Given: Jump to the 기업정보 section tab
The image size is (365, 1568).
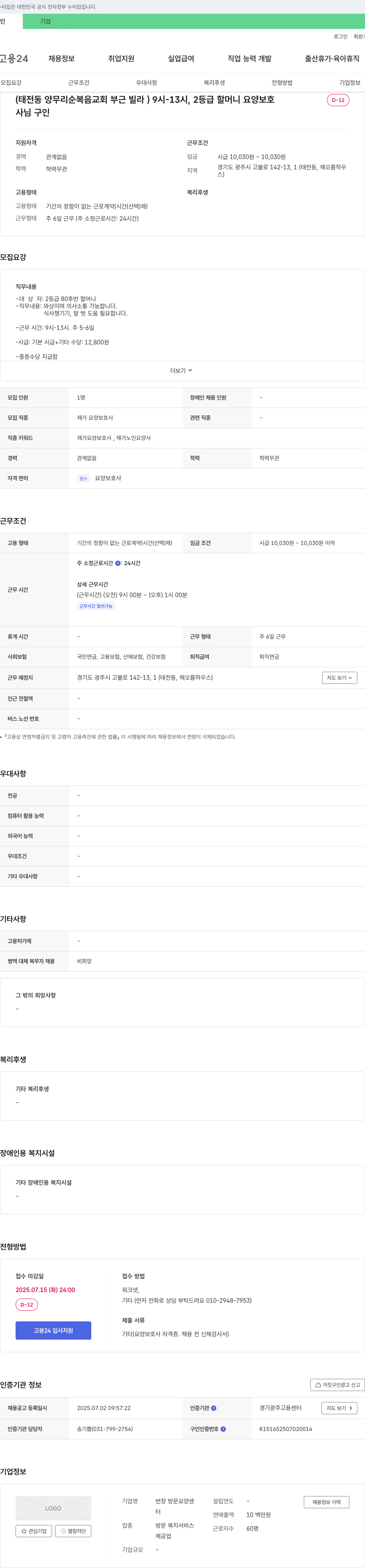Looking at the screenshot, I should pos(350,83).
